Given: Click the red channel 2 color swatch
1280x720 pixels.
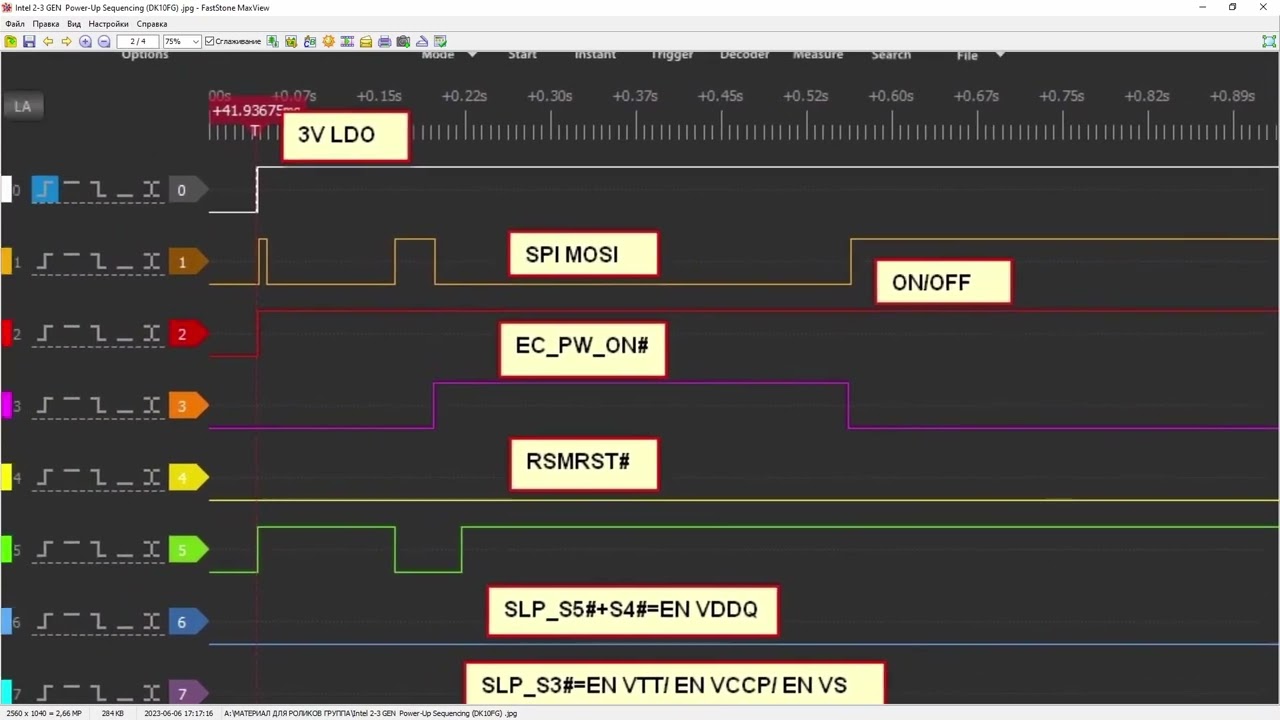Looking at the screenshot, I should 6,334.
